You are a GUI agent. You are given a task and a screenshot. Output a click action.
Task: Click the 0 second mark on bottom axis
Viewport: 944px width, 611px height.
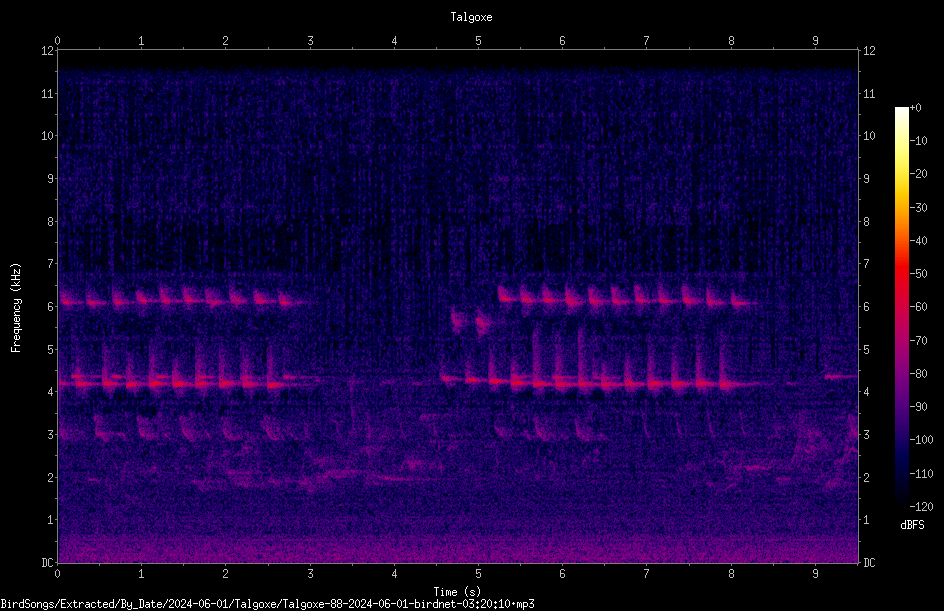[x=57, y=574]
